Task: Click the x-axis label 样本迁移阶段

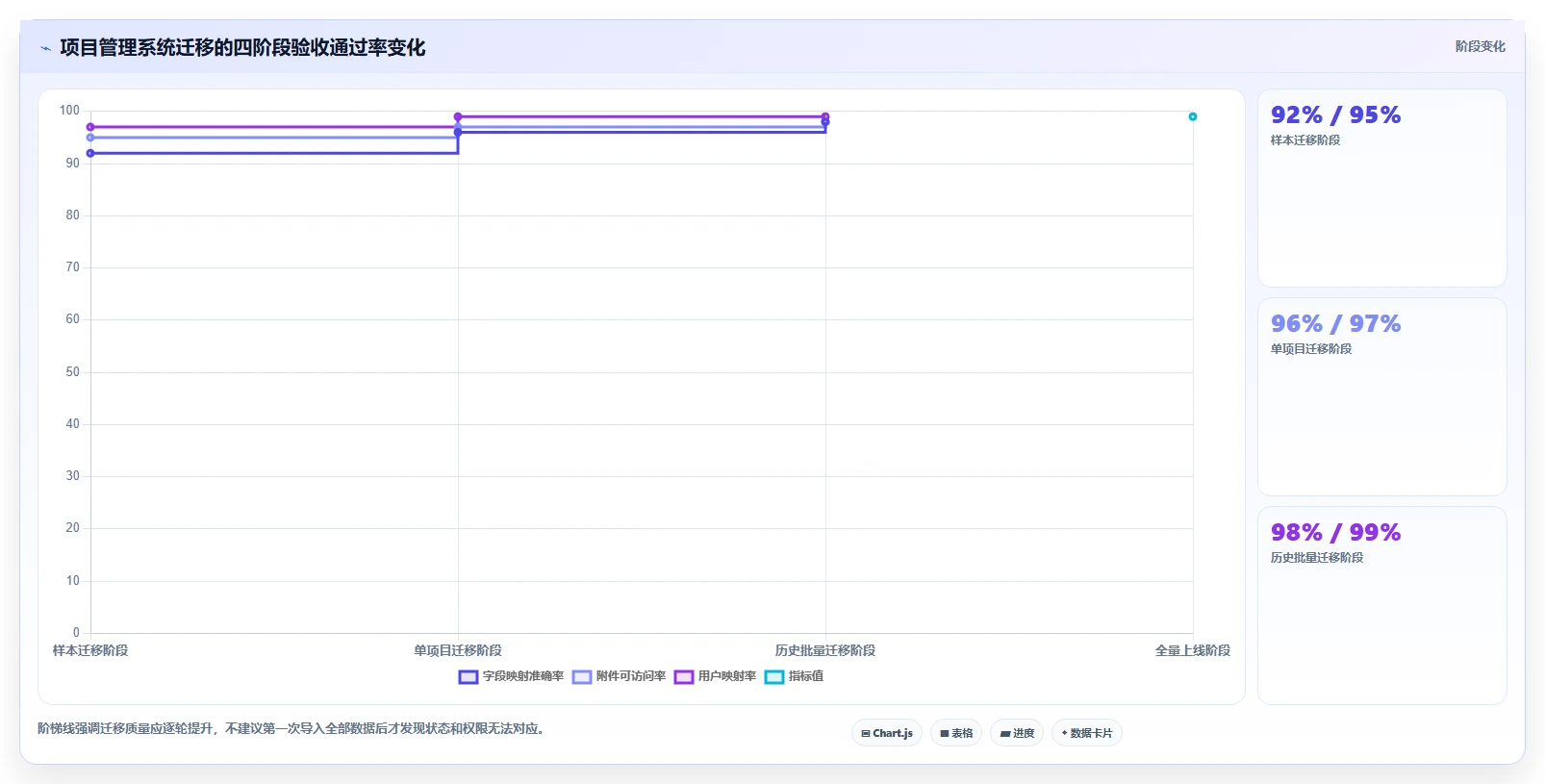Action: (x=90, y=650)
